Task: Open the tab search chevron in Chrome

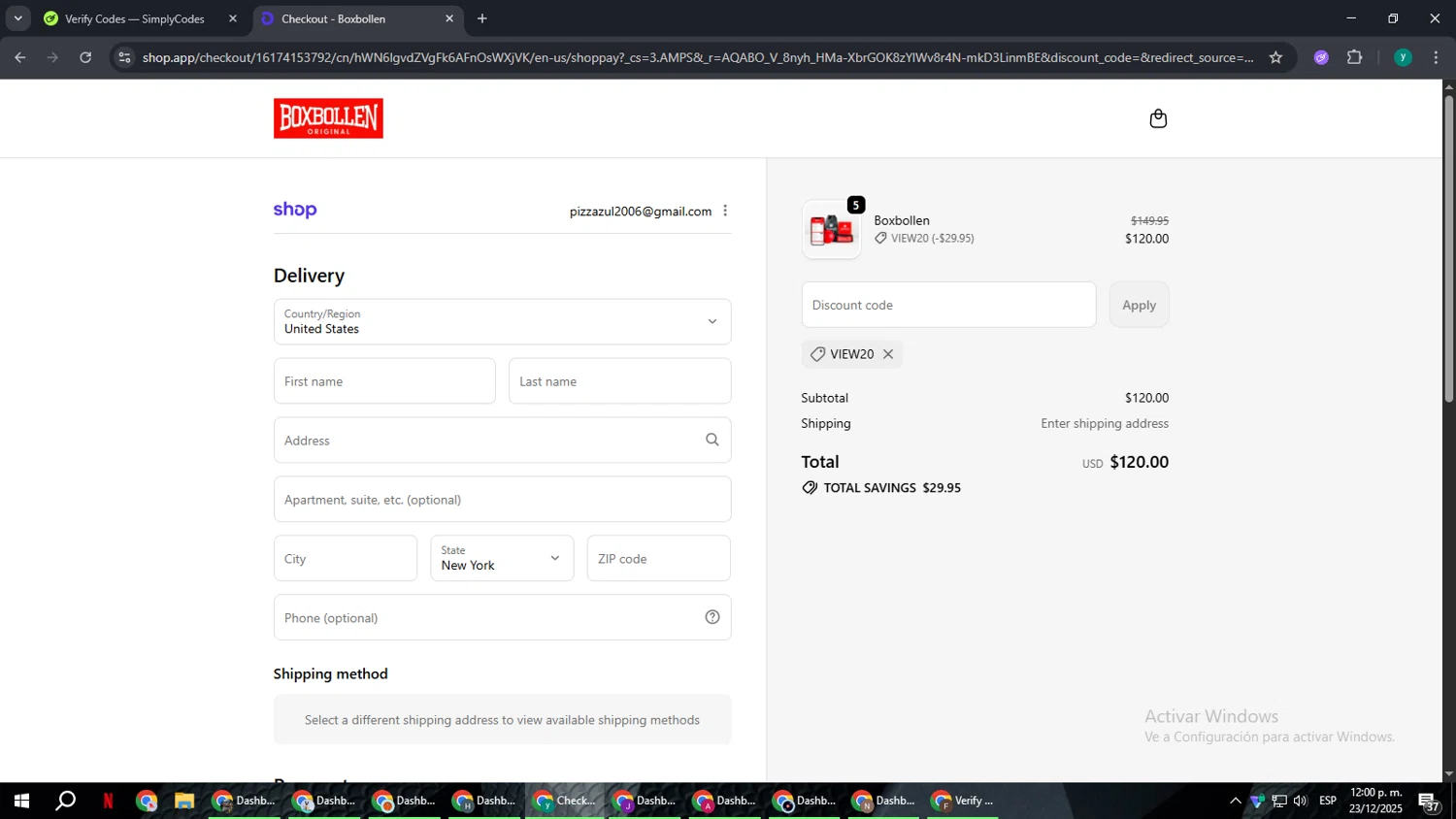Action: coord(17,18)
